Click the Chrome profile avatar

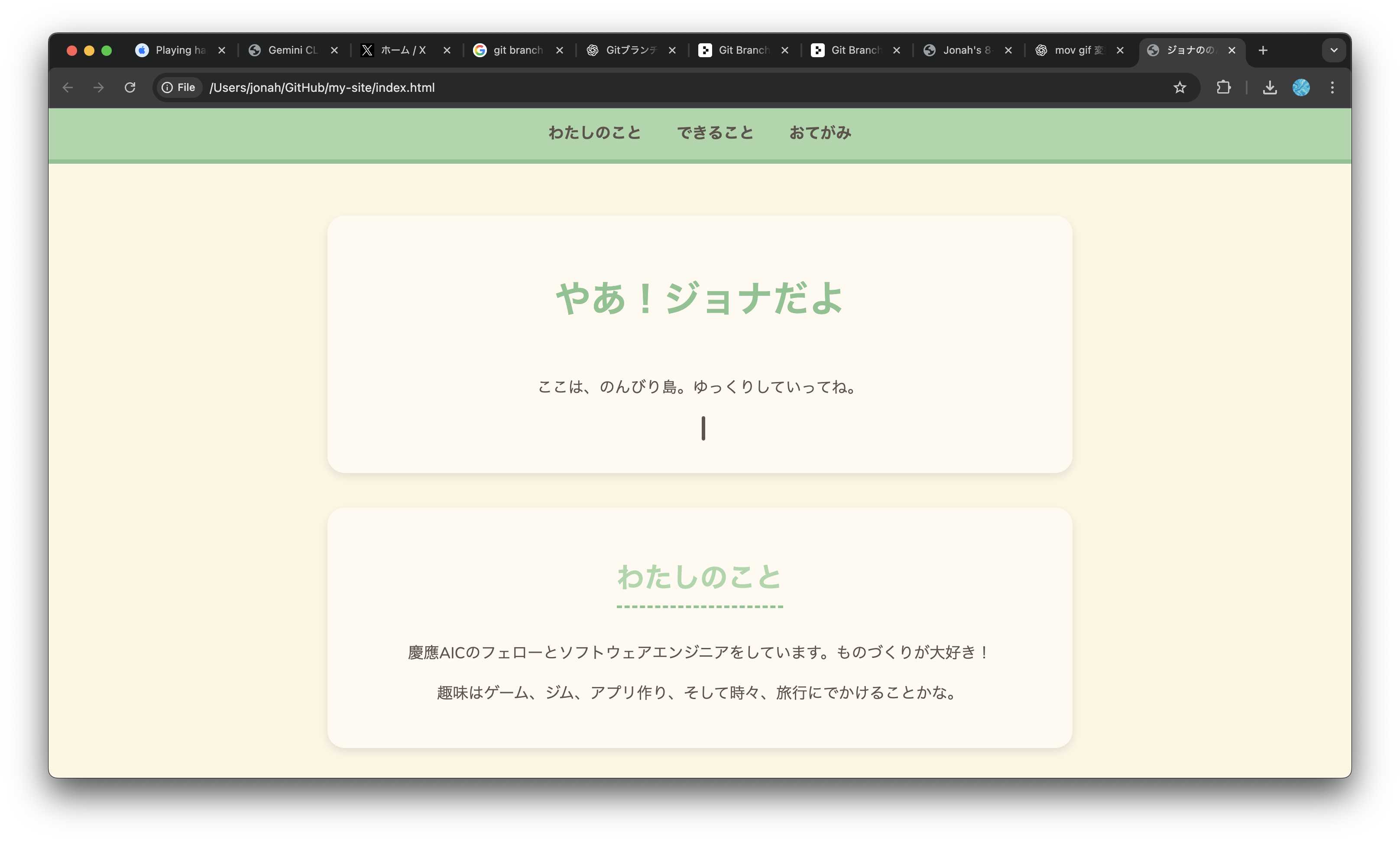(x=1301, y=87)
